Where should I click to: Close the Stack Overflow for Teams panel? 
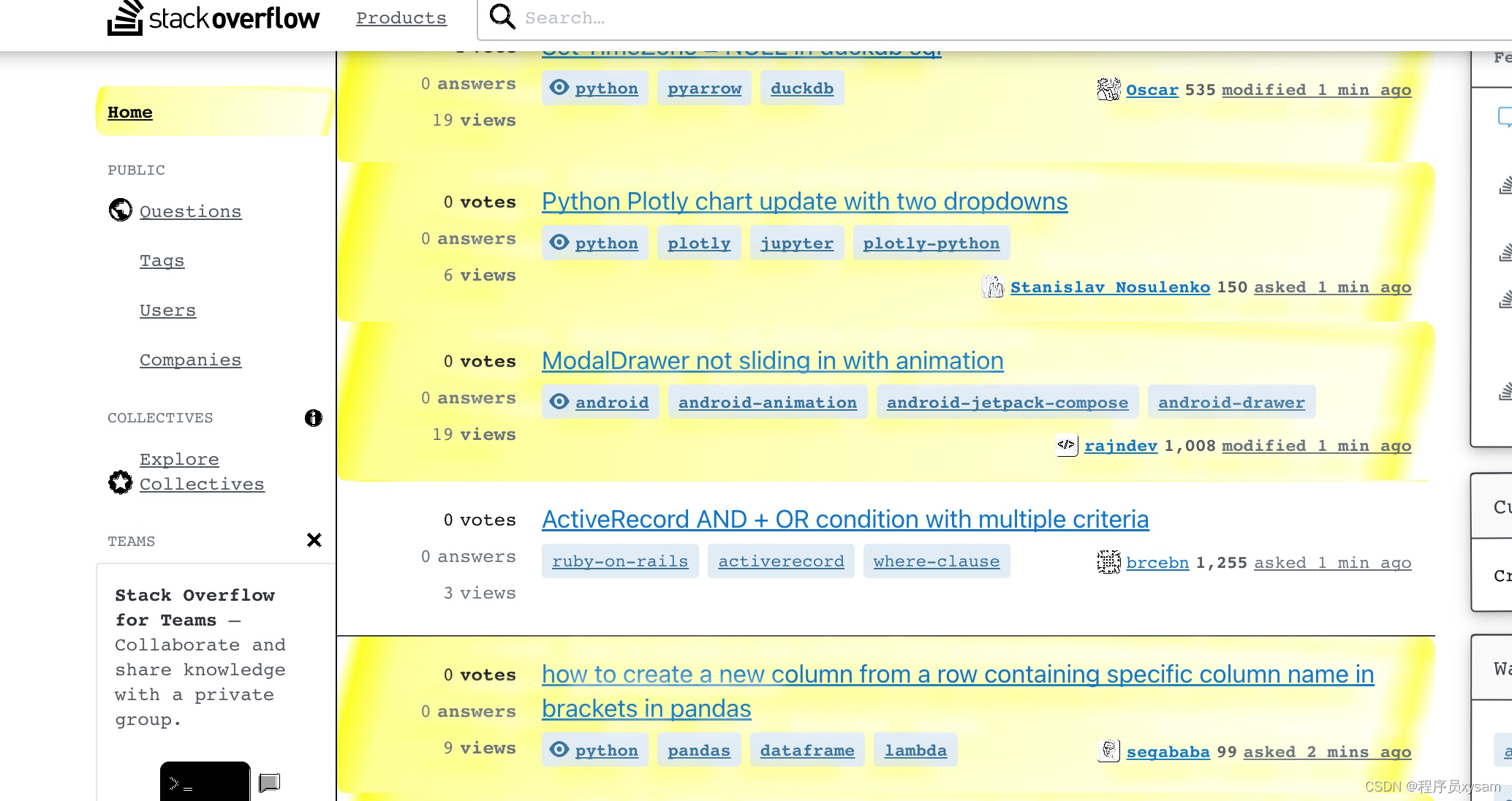coord(314,540)
